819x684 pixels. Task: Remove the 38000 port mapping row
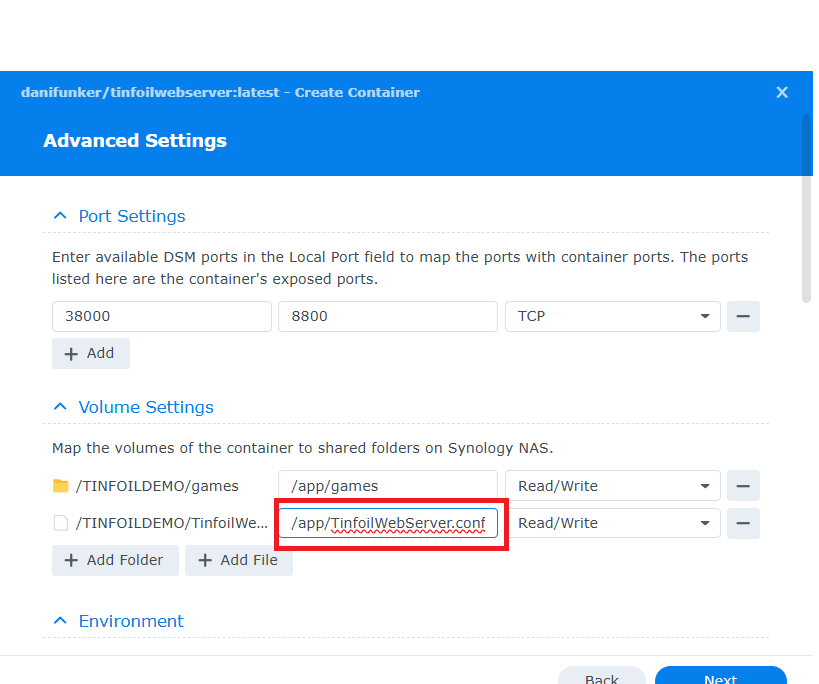[742, 316]
